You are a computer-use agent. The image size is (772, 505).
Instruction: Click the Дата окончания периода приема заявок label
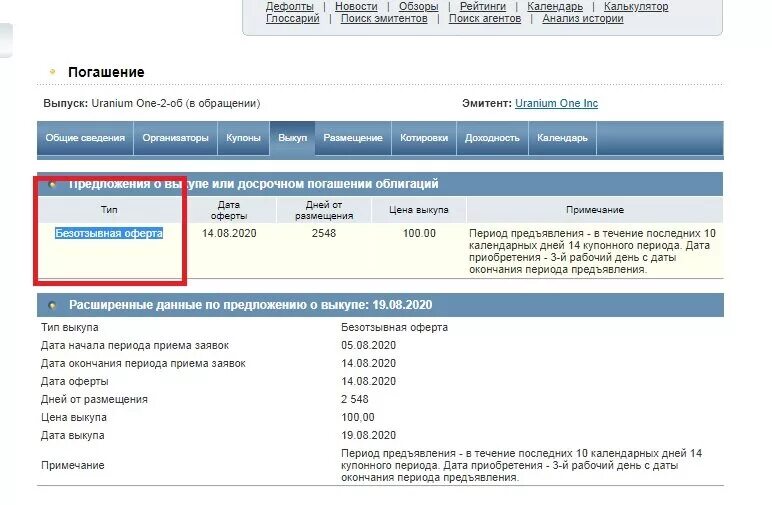click(x=143, y=364)
